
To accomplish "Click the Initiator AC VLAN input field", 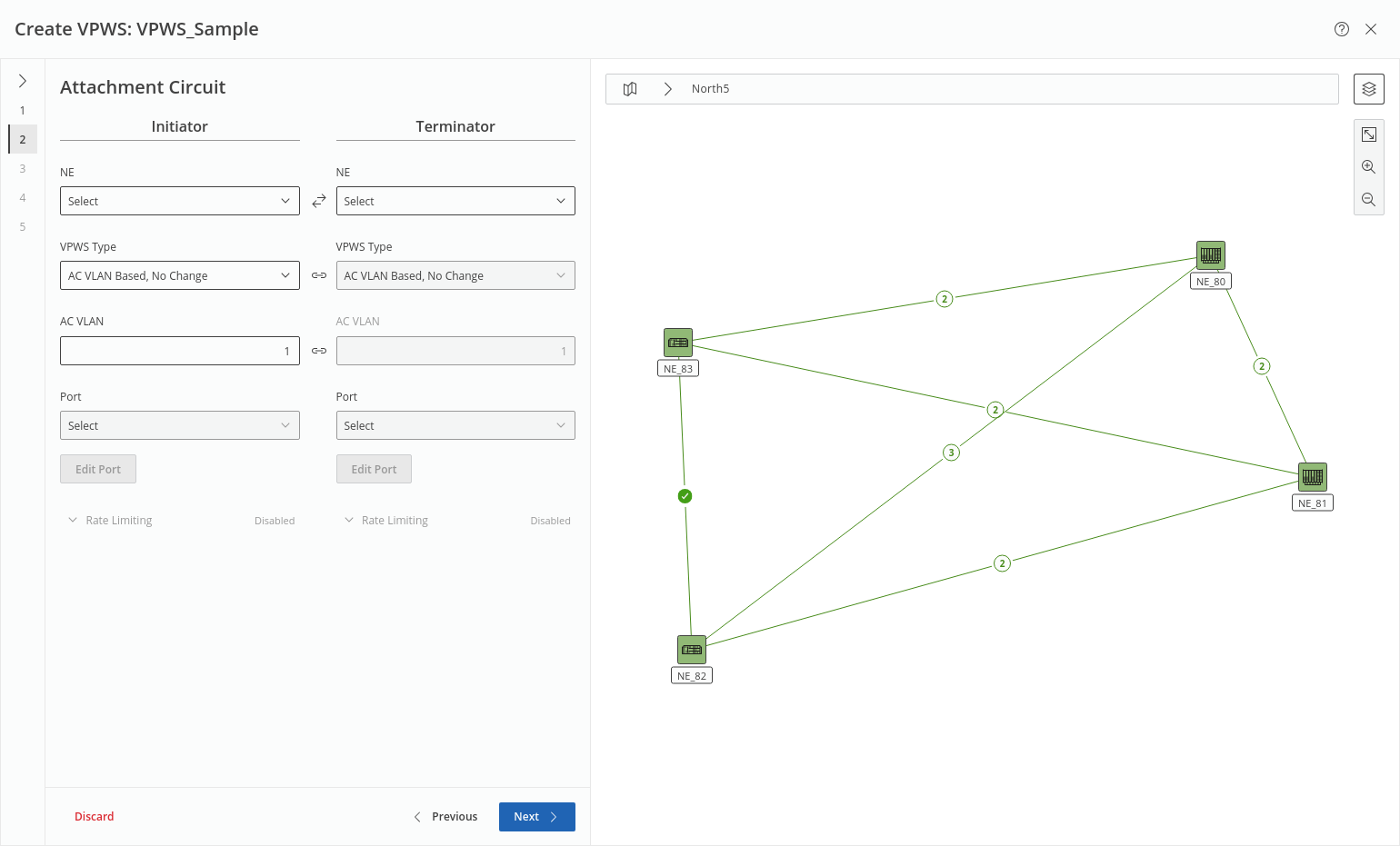I will pos(179,351).
